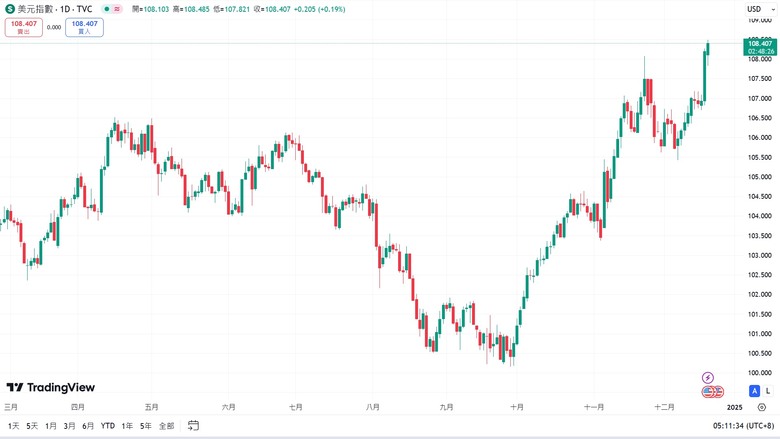
Task: Click the TradingView logo link
Action: click(51, 387)
